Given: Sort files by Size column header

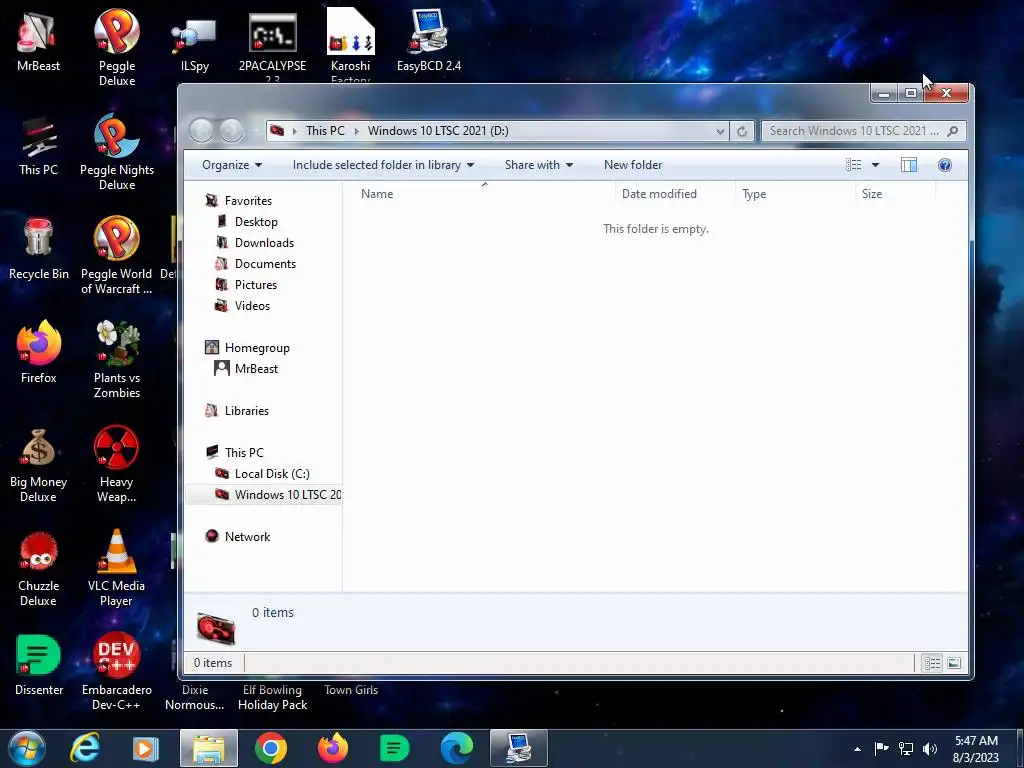Looking at the screenshot, I should (895, 194).
